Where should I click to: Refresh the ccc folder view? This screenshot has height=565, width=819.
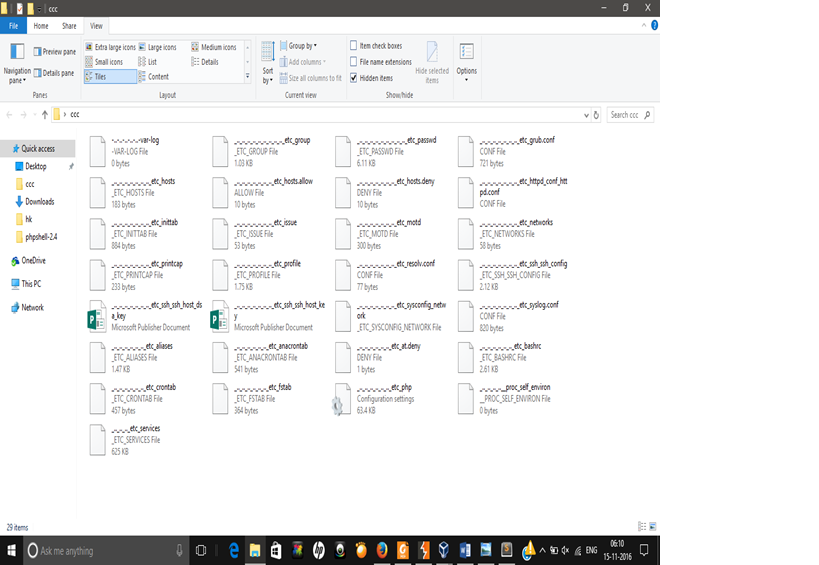point(596,115)
